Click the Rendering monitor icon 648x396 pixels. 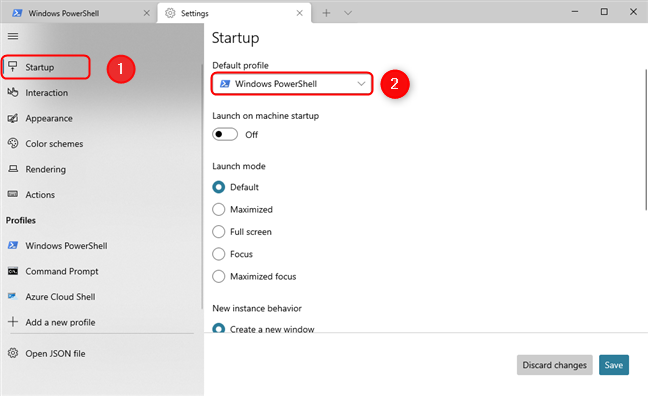pyautogui.click(x=13, y=169)
